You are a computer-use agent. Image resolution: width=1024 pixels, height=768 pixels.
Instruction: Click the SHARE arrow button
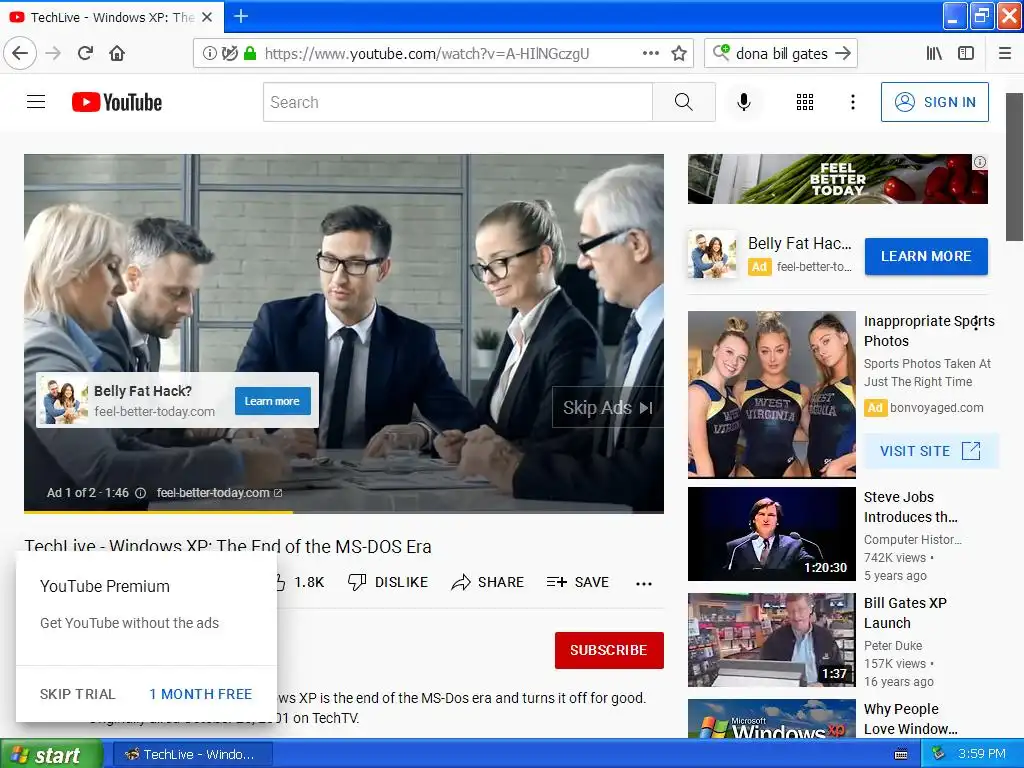[x=487, y=582]
